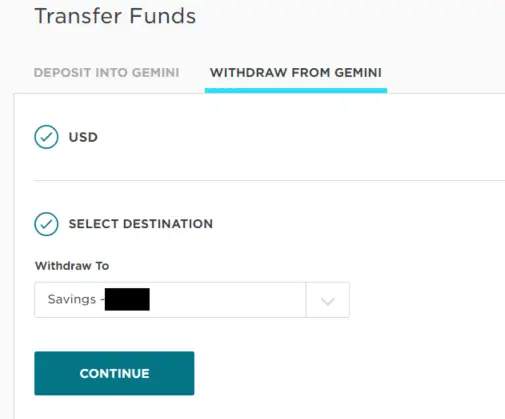
Task: Switch to the Deposit Into Gemini tab
Action: tap(107, 73)
